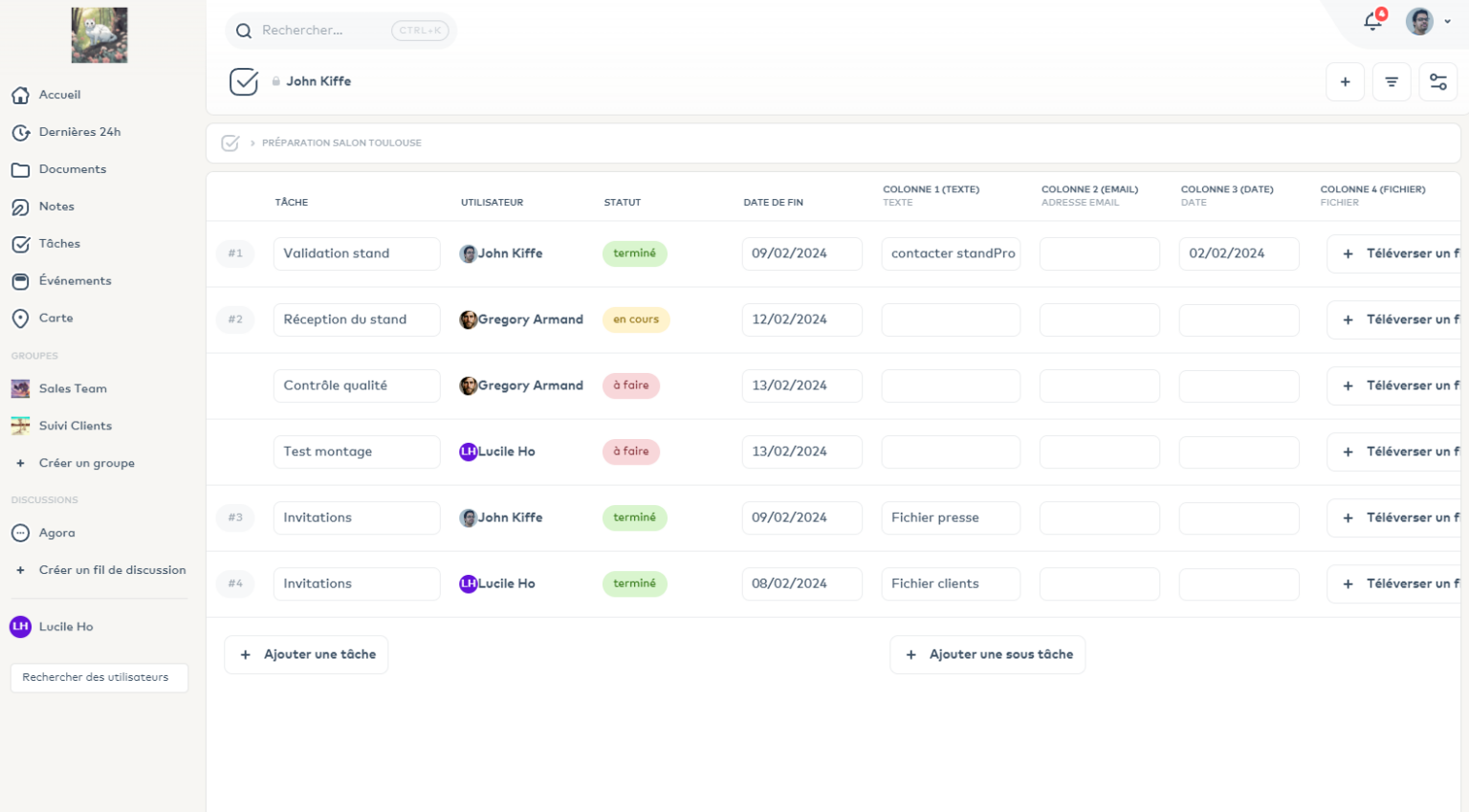Select the Suivi Clients group
Viewport: 1469px width, 812px height.
point(76,426)
